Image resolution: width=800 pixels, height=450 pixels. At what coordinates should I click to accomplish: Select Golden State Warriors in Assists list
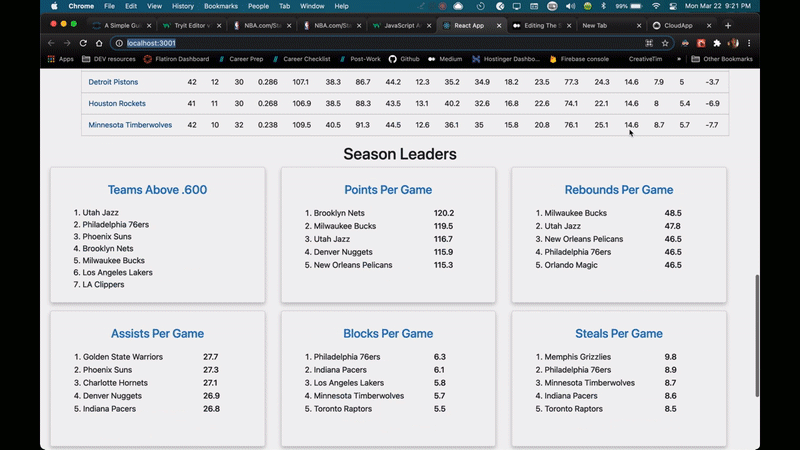tap(123, 357)
